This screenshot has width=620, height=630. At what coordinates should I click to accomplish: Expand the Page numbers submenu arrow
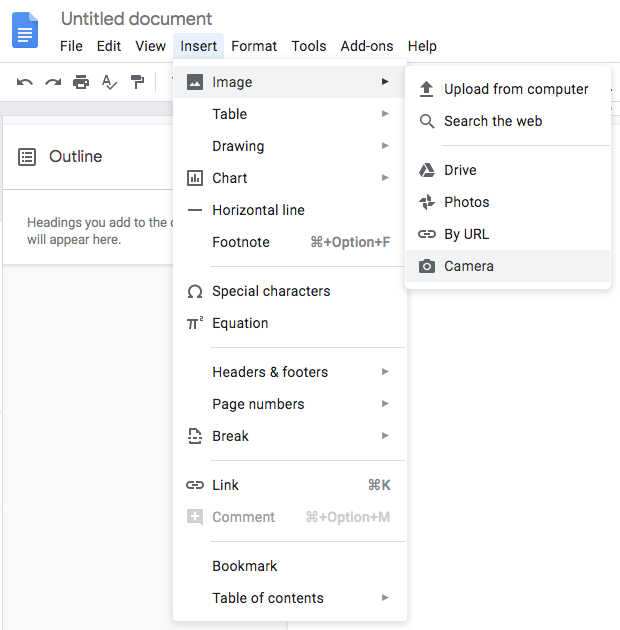(x=385, y=403)
